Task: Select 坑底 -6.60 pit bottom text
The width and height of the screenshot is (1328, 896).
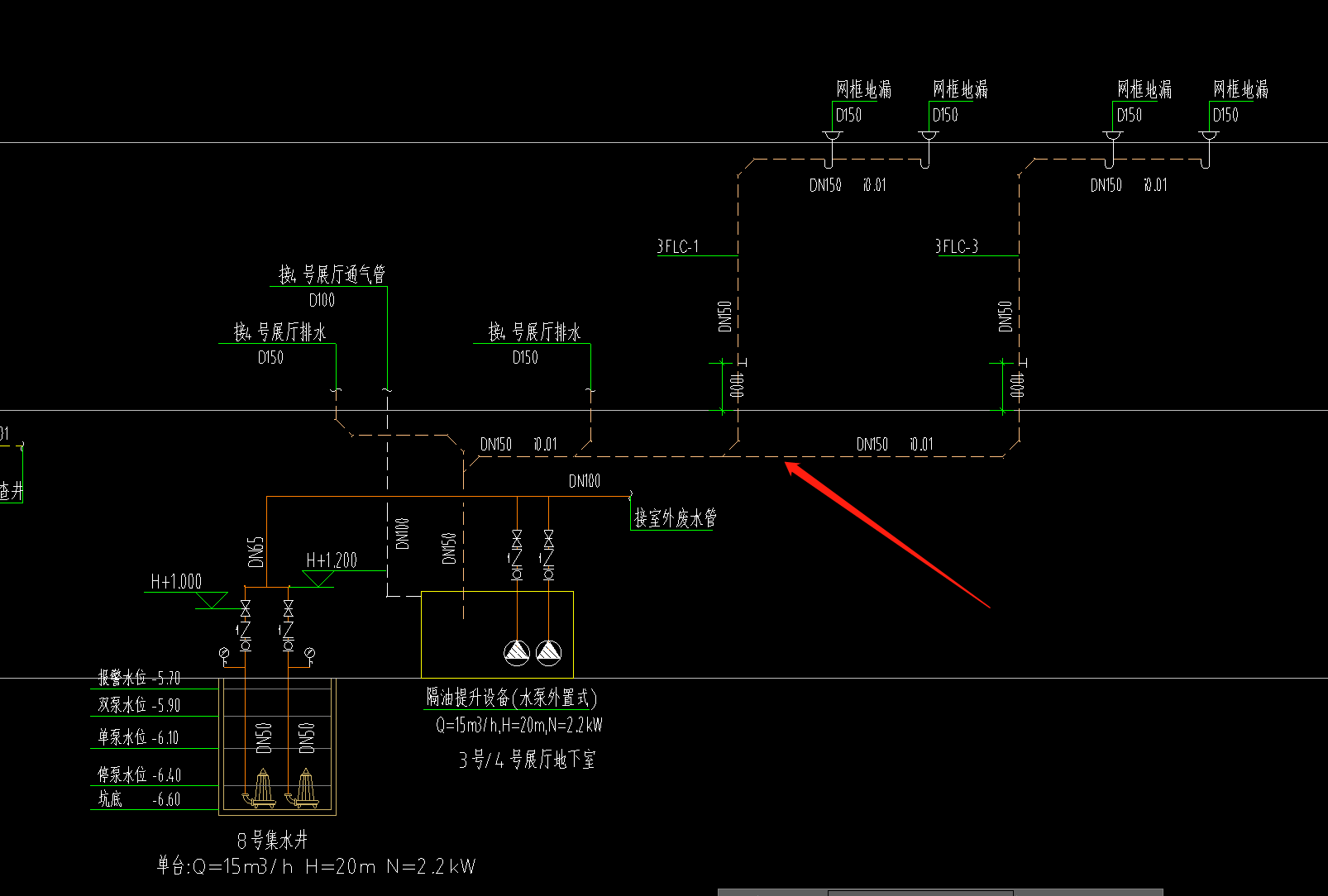Action: point(139,799)
